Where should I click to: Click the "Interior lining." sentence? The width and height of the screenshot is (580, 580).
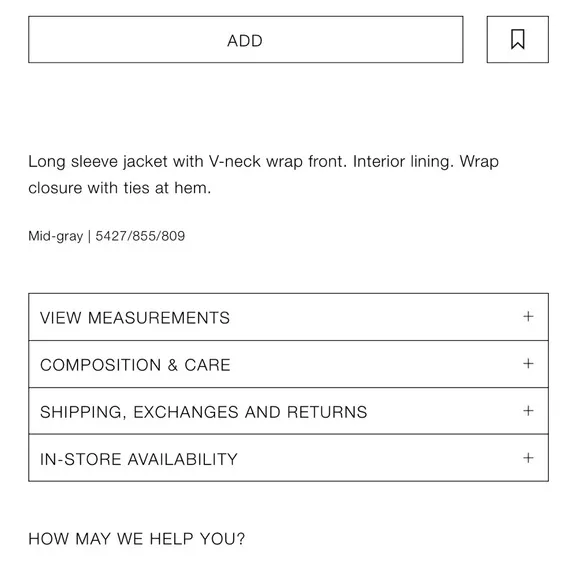tap(403, 162)
